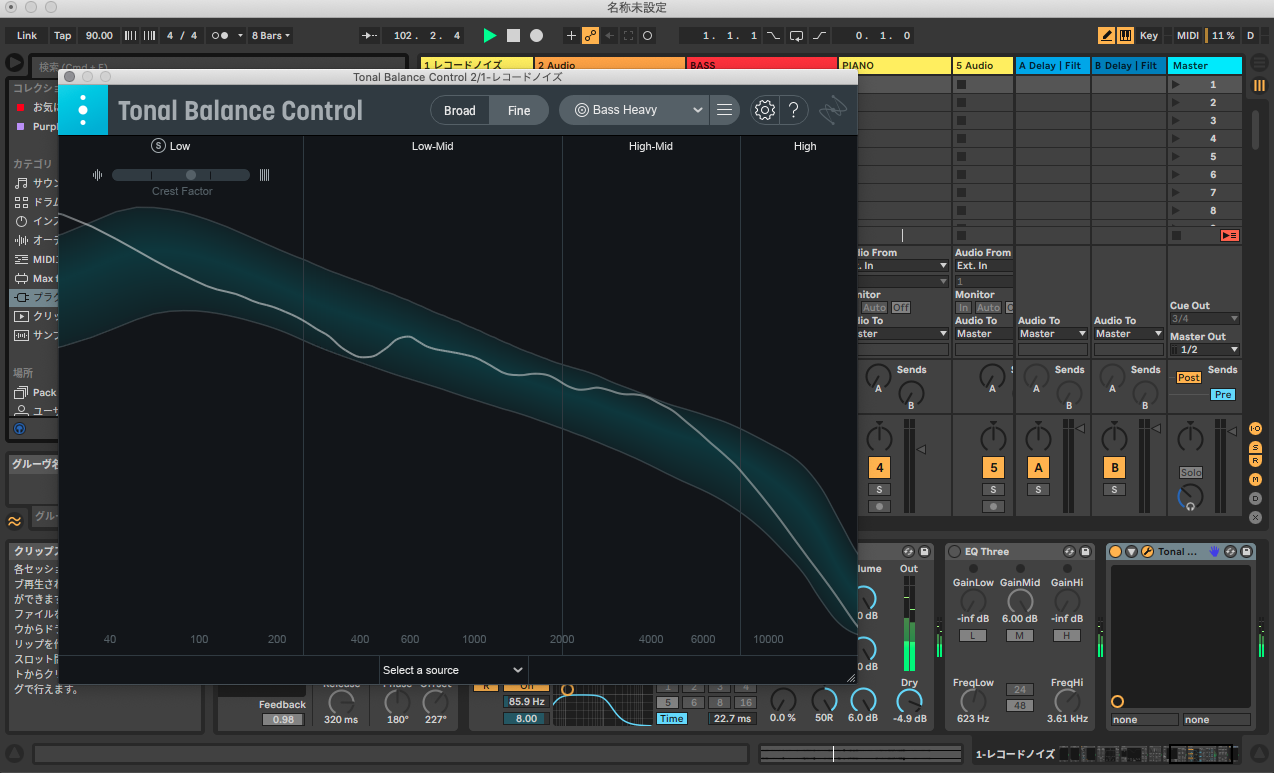1274x773 pixels.
Task: Click the hand hot-swap icon on Tonal device
Action: pyautogui.click(x=1214, y=552)
